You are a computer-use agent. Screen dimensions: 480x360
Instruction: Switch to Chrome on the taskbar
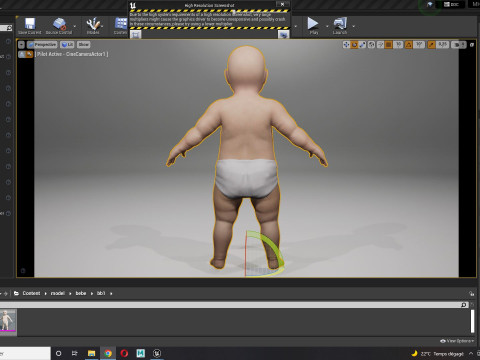coord(108,353)
